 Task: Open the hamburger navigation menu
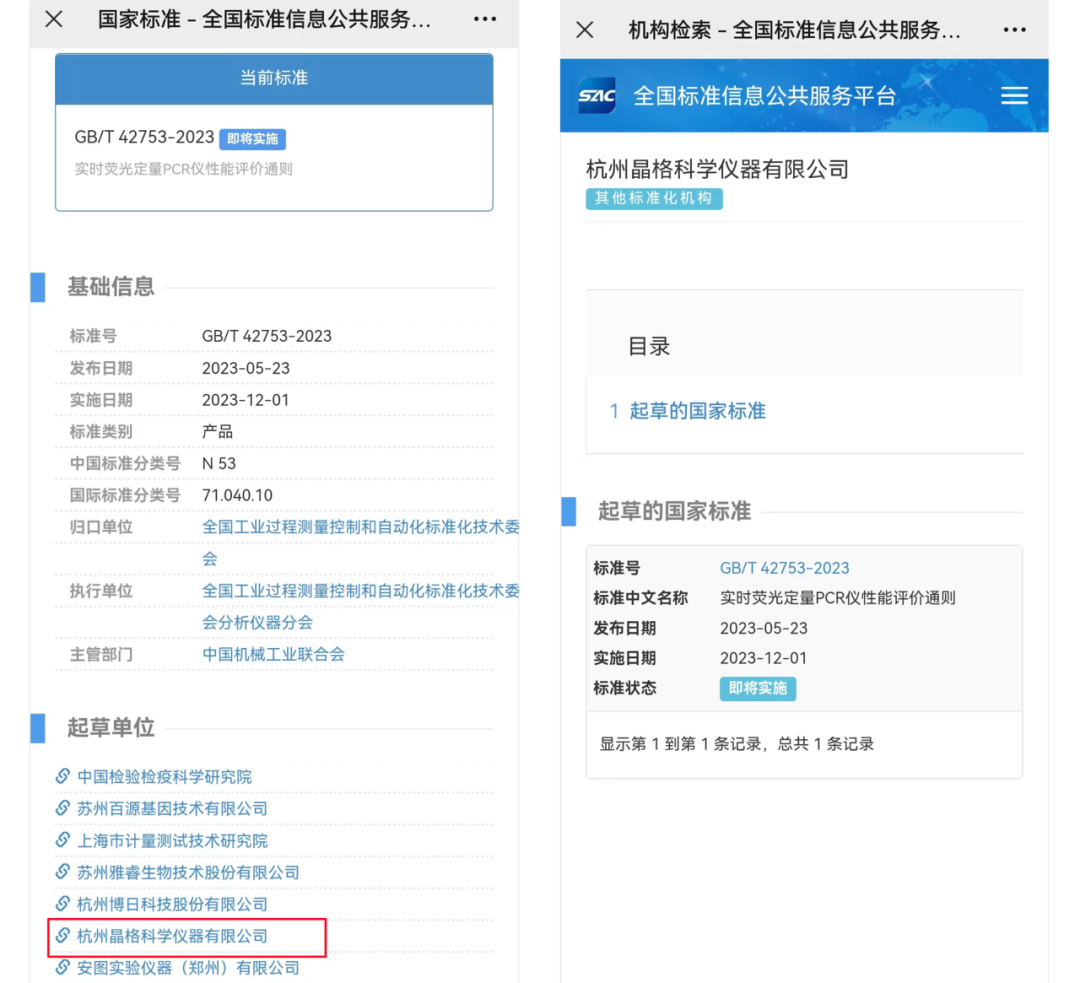(1014, 96)
